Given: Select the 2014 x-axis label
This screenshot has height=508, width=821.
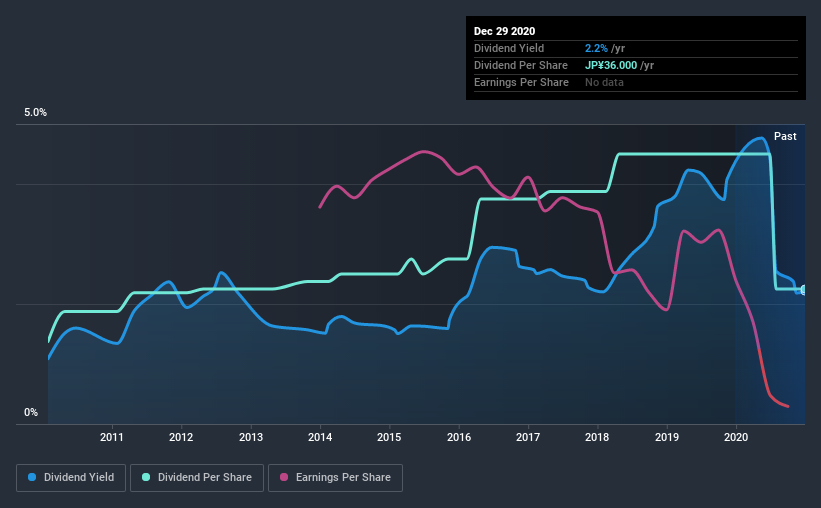Looking at the screenshot, I should [320, 437].
